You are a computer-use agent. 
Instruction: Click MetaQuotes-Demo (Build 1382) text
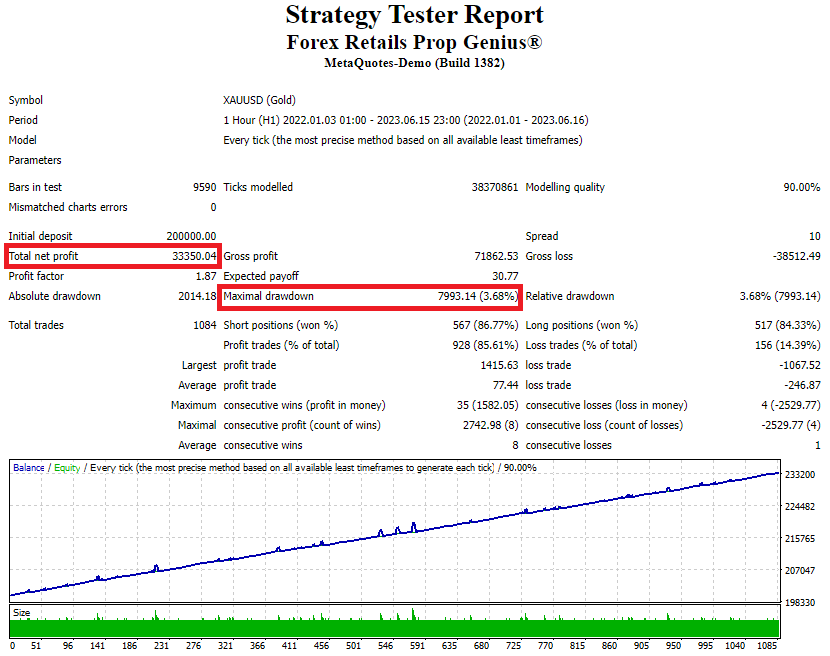(x=414, y=63)
